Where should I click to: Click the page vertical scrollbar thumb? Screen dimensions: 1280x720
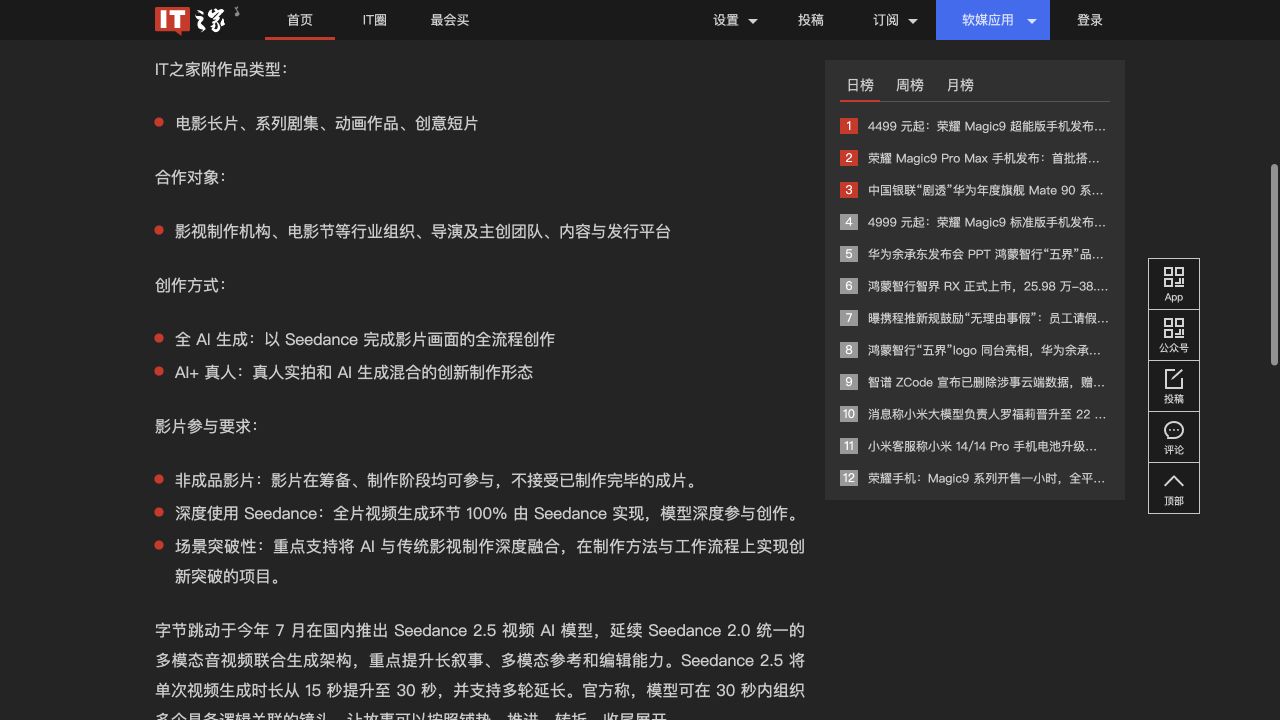click(1274, 265)
